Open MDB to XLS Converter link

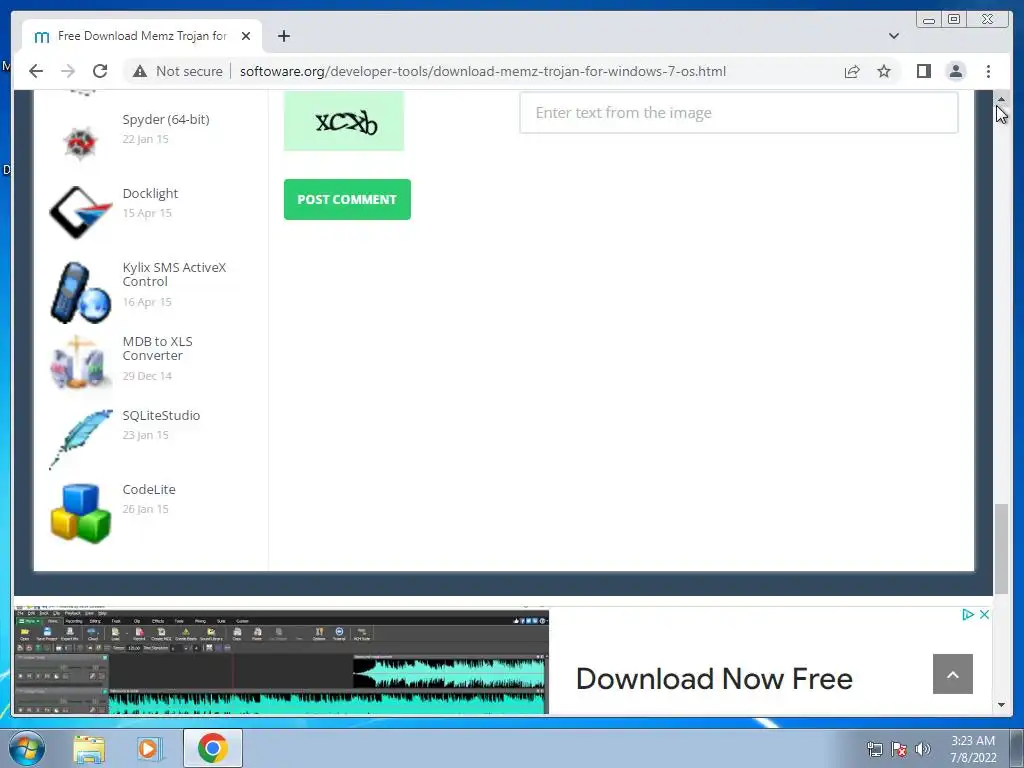(157, 348)
